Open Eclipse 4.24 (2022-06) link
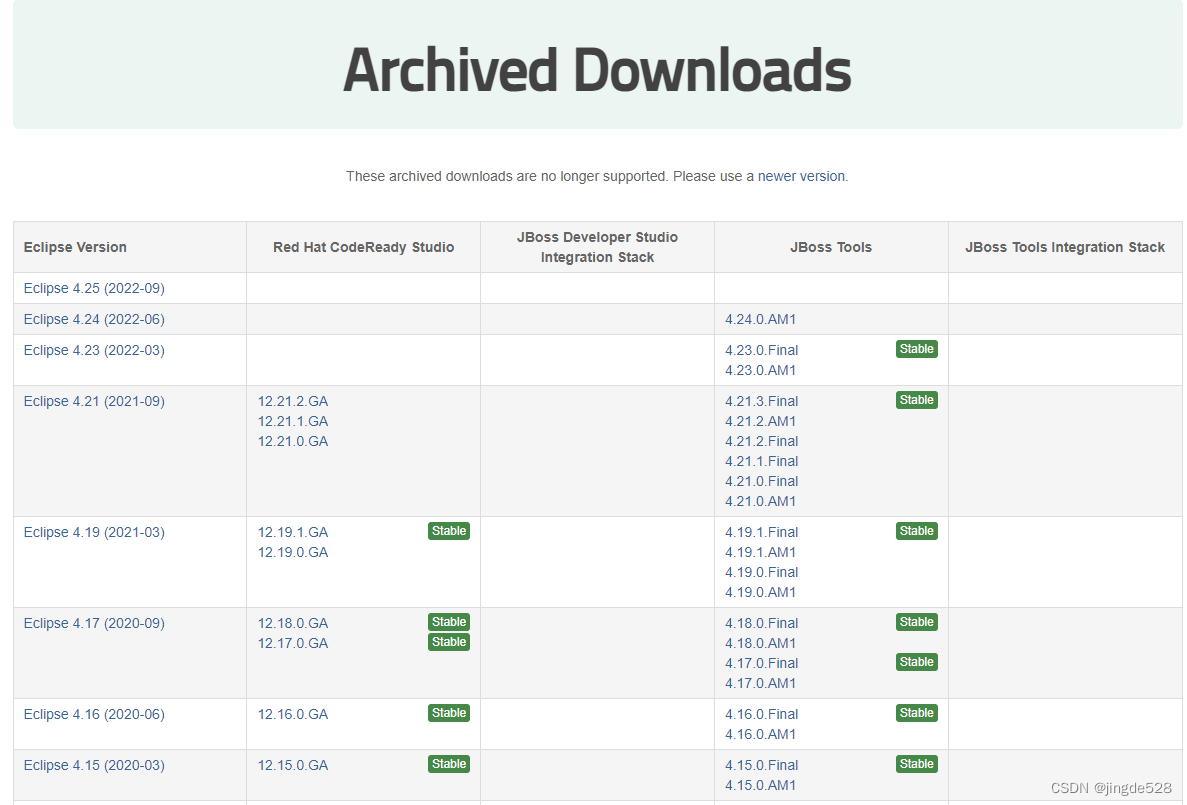The image size is (1187, 805). [x=94, y=320]
